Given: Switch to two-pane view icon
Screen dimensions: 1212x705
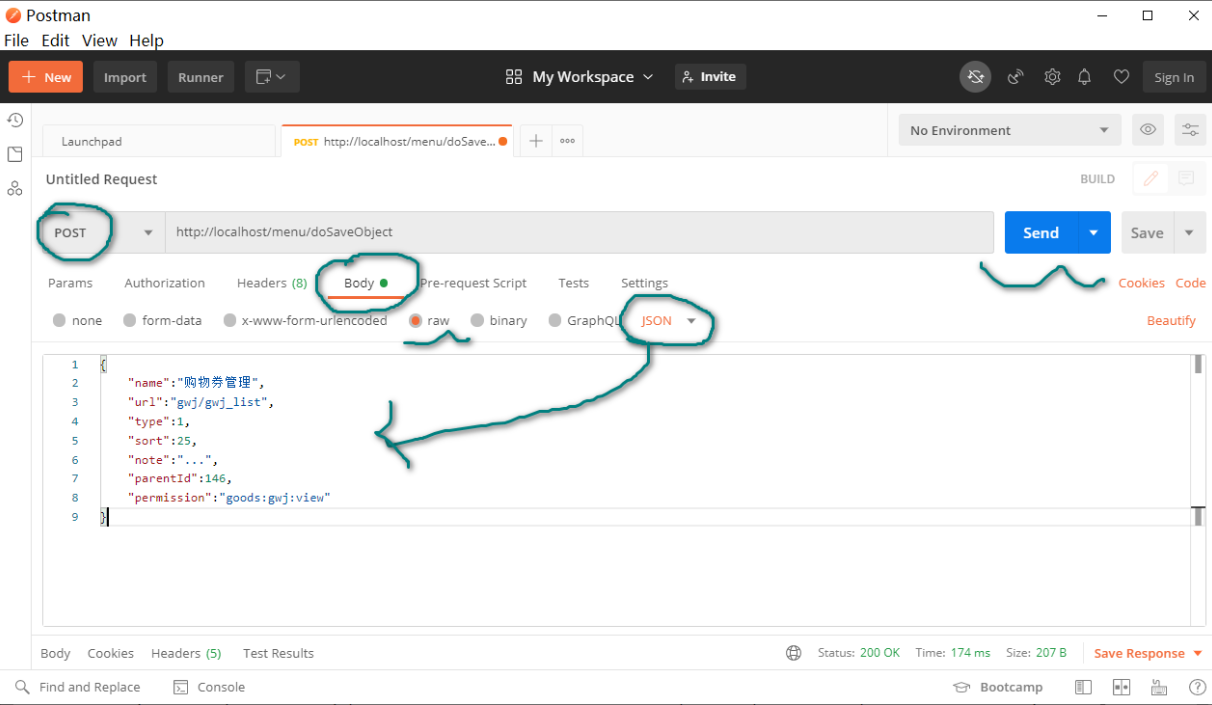Looking at the screenshot, I should tap(1121, 687).
